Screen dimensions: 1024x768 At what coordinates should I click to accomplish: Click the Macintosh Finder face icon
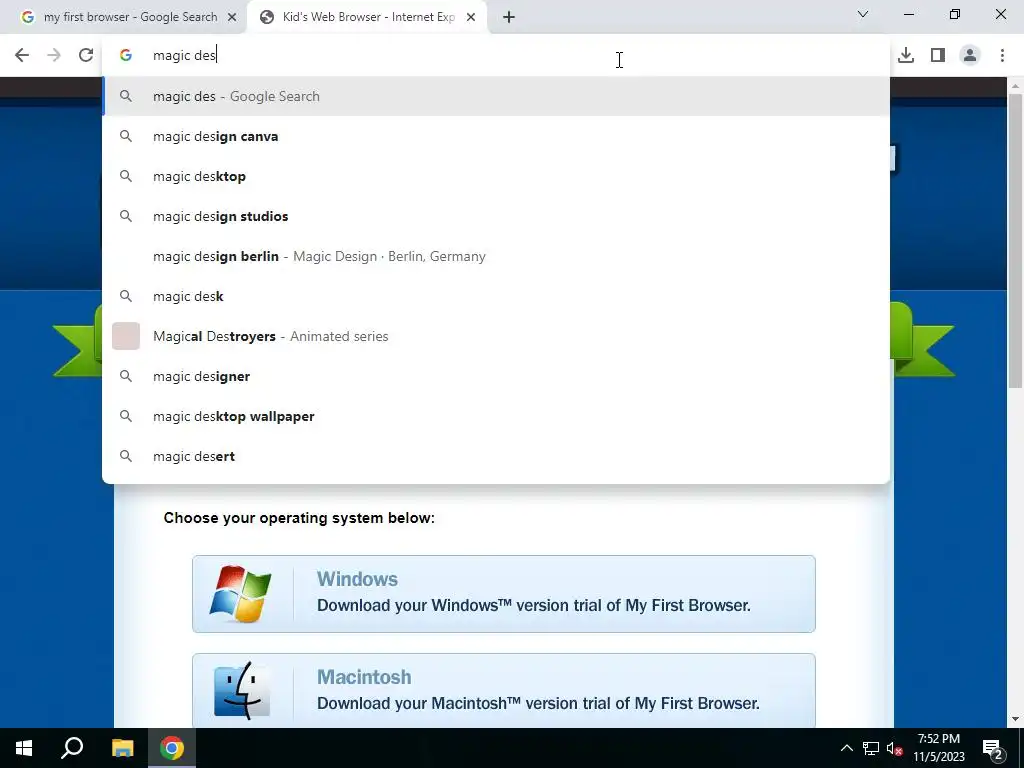242,691
